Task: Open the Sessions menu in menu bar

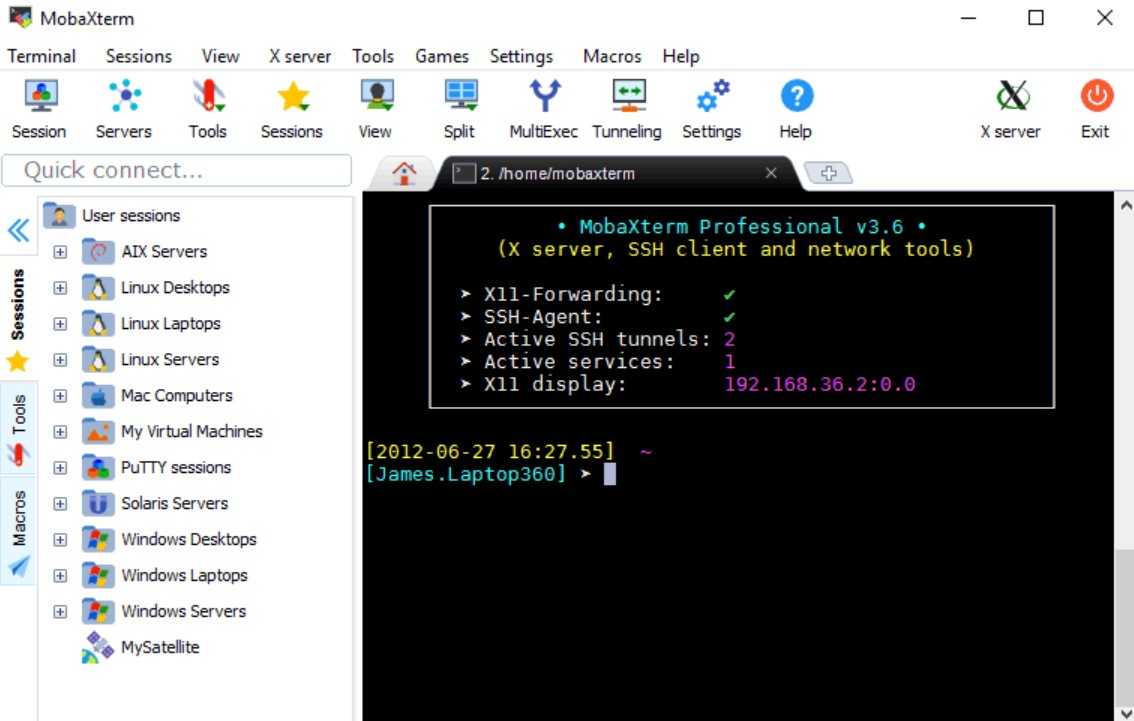Action: tap(139, 56)
